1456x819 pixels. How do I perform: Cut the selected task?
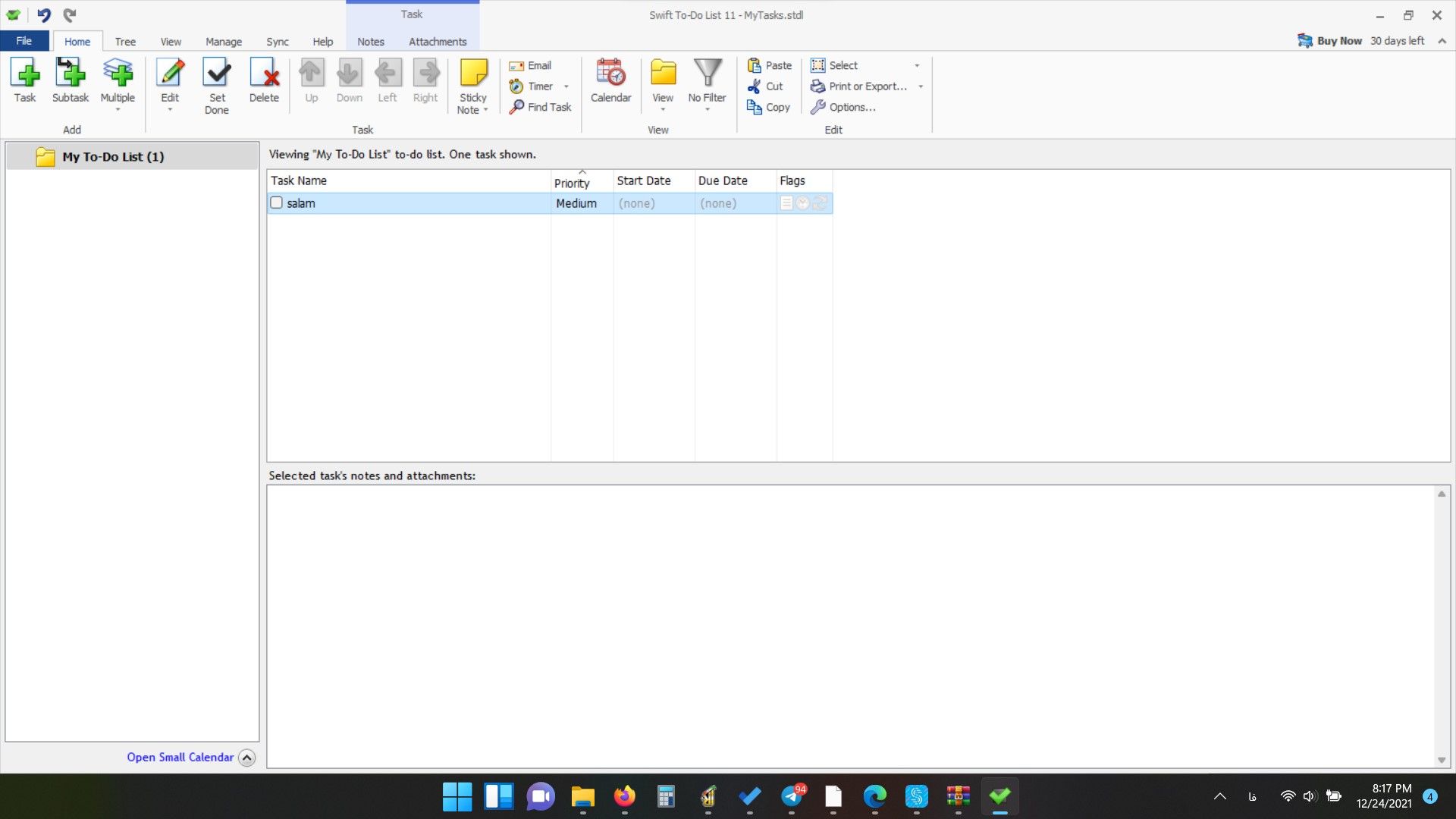pos(765,86)
